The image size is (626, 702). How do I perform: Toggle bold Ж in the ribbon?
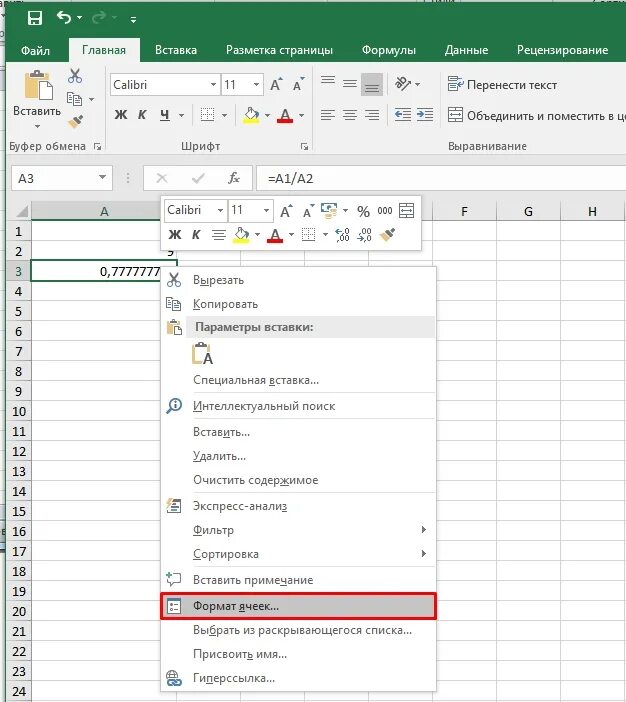point(120,115)
